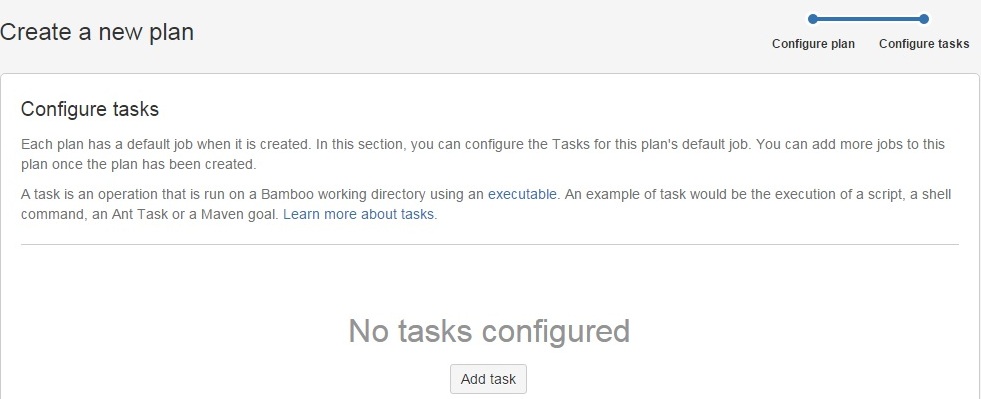The width and height of the screenshot is (981, 399).
Task: Go back to the Configure plan step label
Action: pos(813,44)
